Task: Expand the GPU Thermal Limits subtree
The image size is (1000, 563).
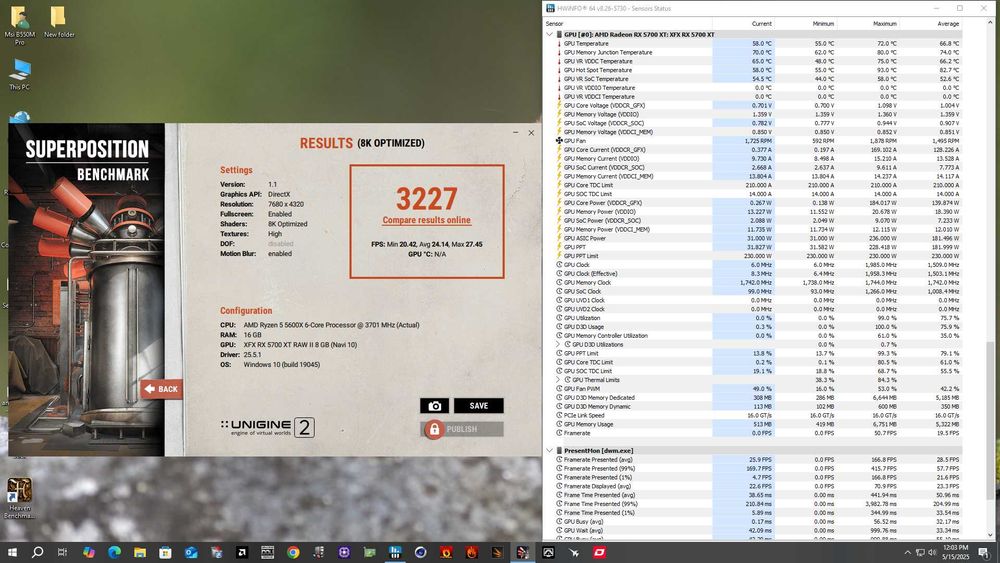Action: 559,379
